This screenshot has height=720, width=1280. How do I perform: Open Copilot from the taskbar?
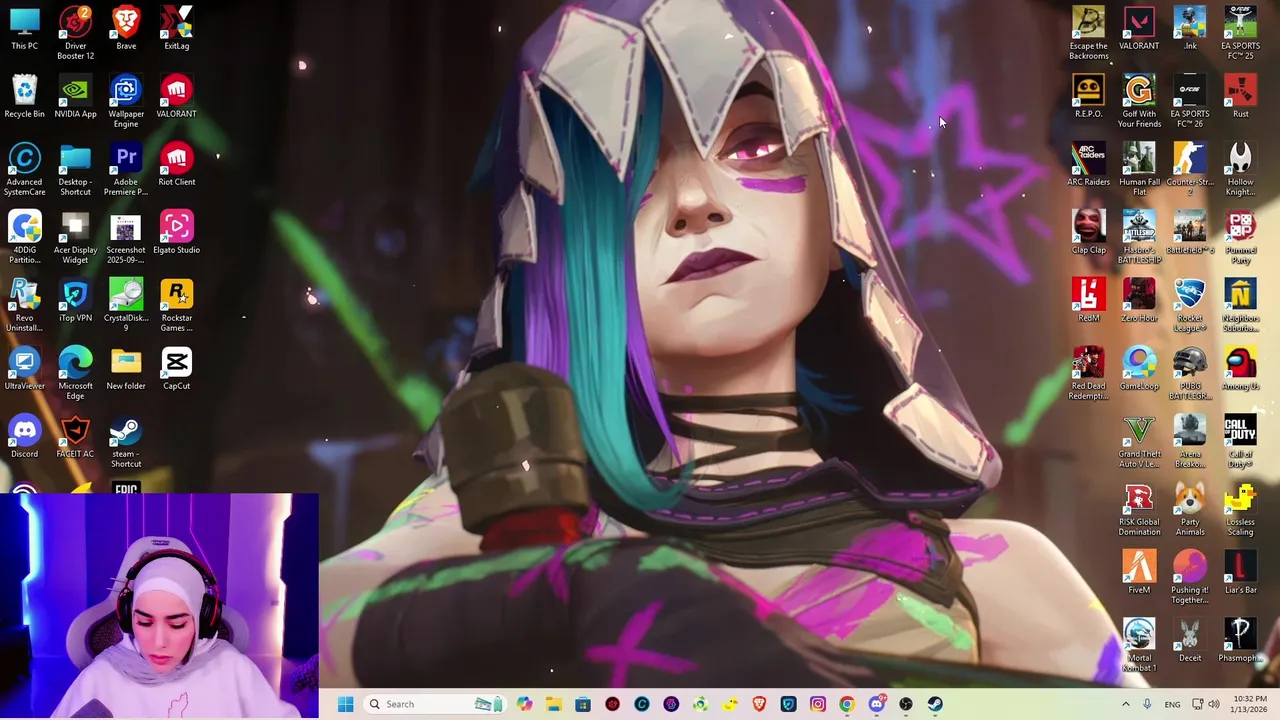(525, 704)
